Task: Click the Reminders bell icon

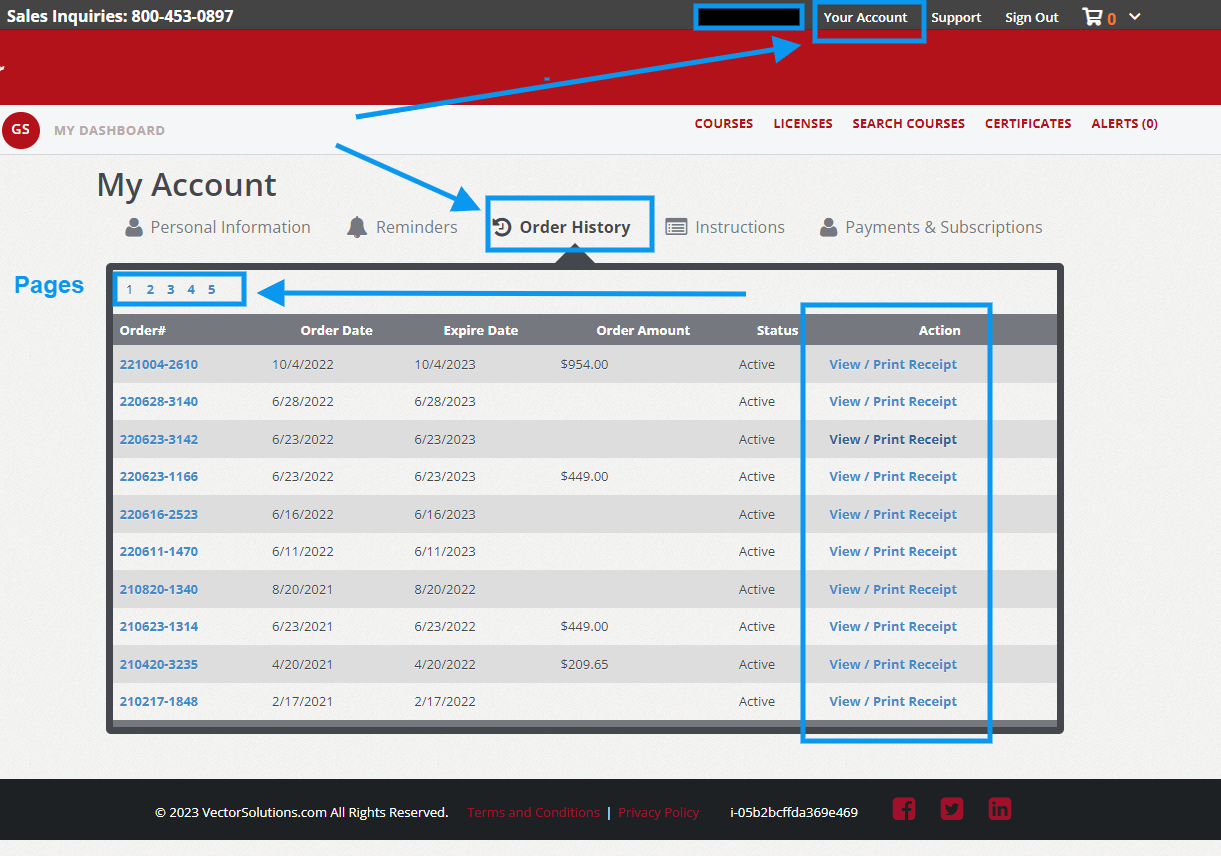Action: tap(357, 226)
